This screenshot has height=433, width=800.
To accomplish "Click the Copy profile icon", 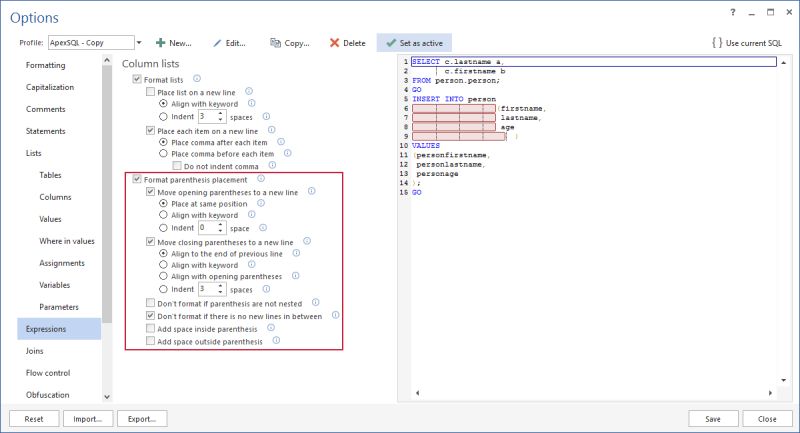I will click(276, 43).
